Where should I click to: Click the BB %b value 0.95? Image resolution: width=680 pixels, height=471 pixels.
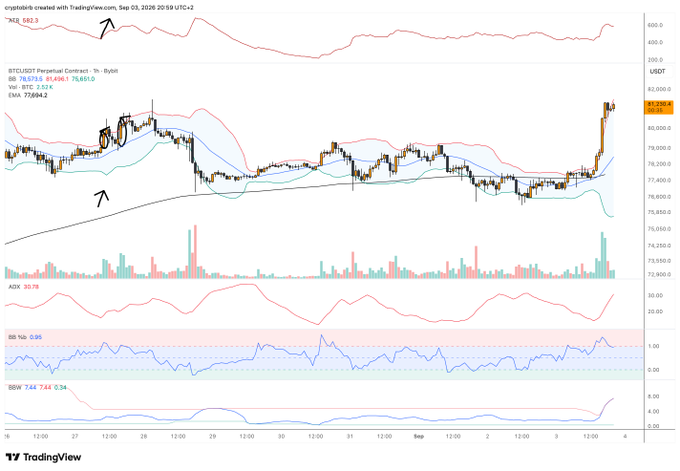36,337
